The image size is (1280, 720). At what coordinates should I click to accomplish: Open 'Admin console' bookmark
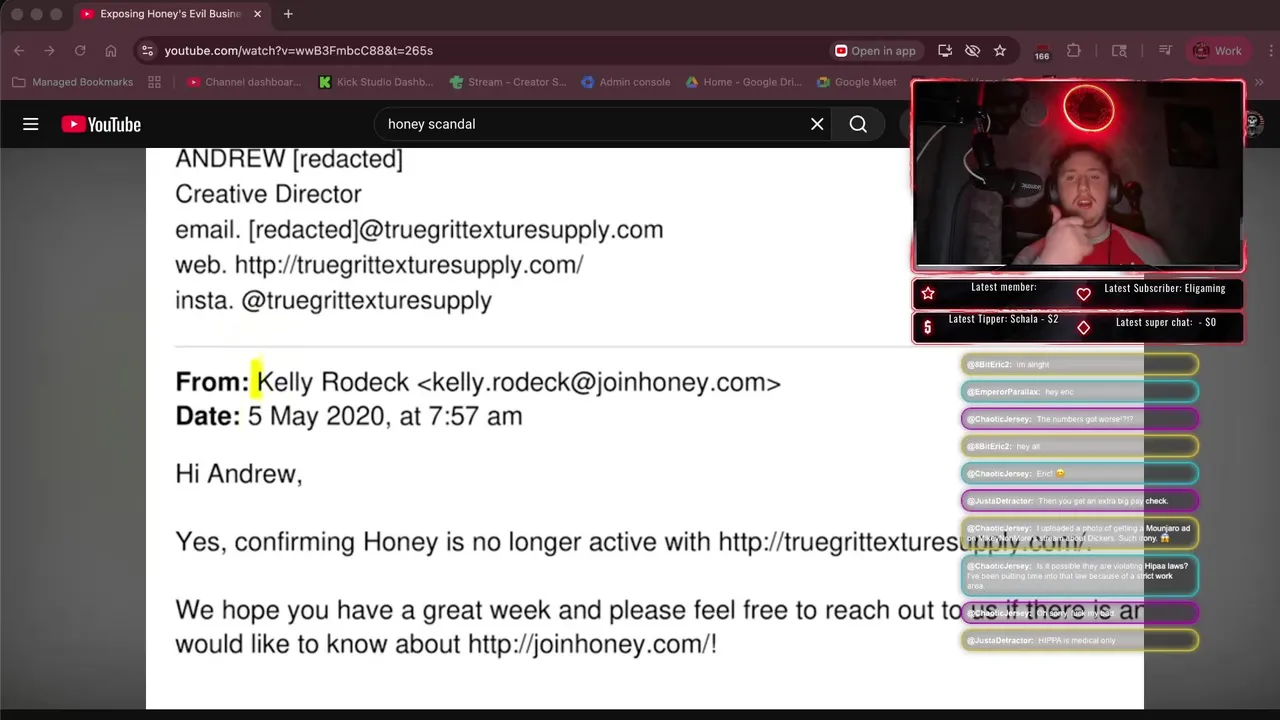[625, 82]
